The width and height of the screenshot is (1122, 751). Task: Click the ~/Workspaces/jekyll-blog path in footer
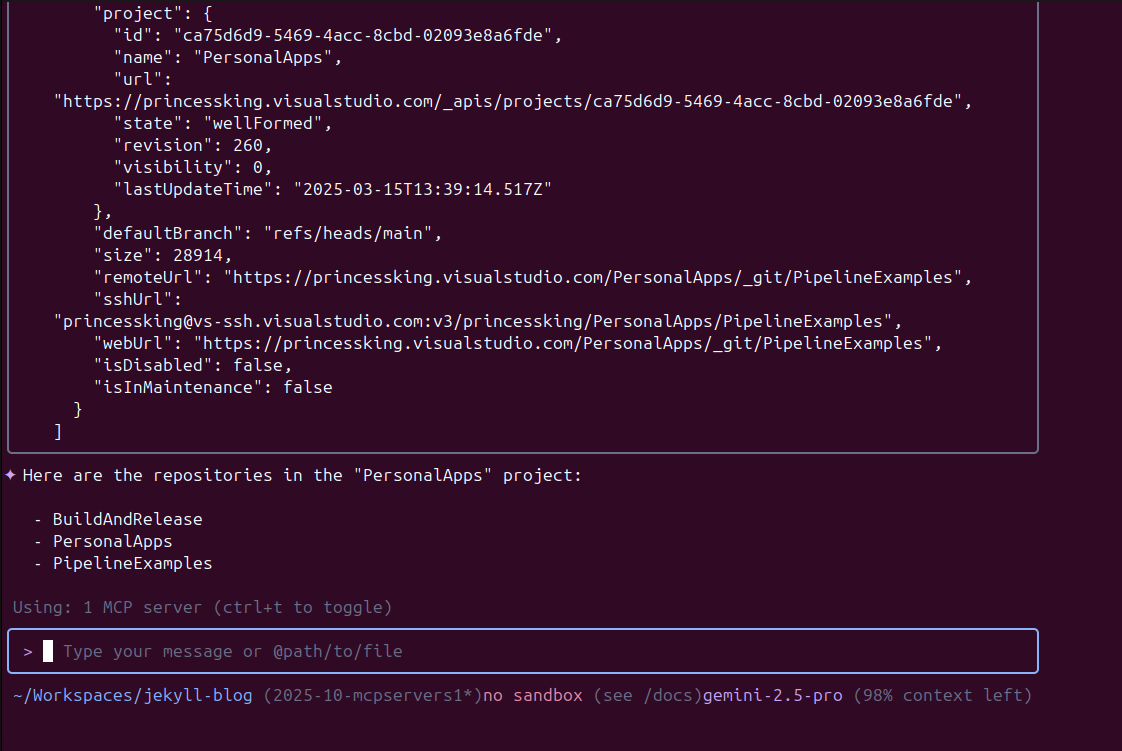point(132,695)
